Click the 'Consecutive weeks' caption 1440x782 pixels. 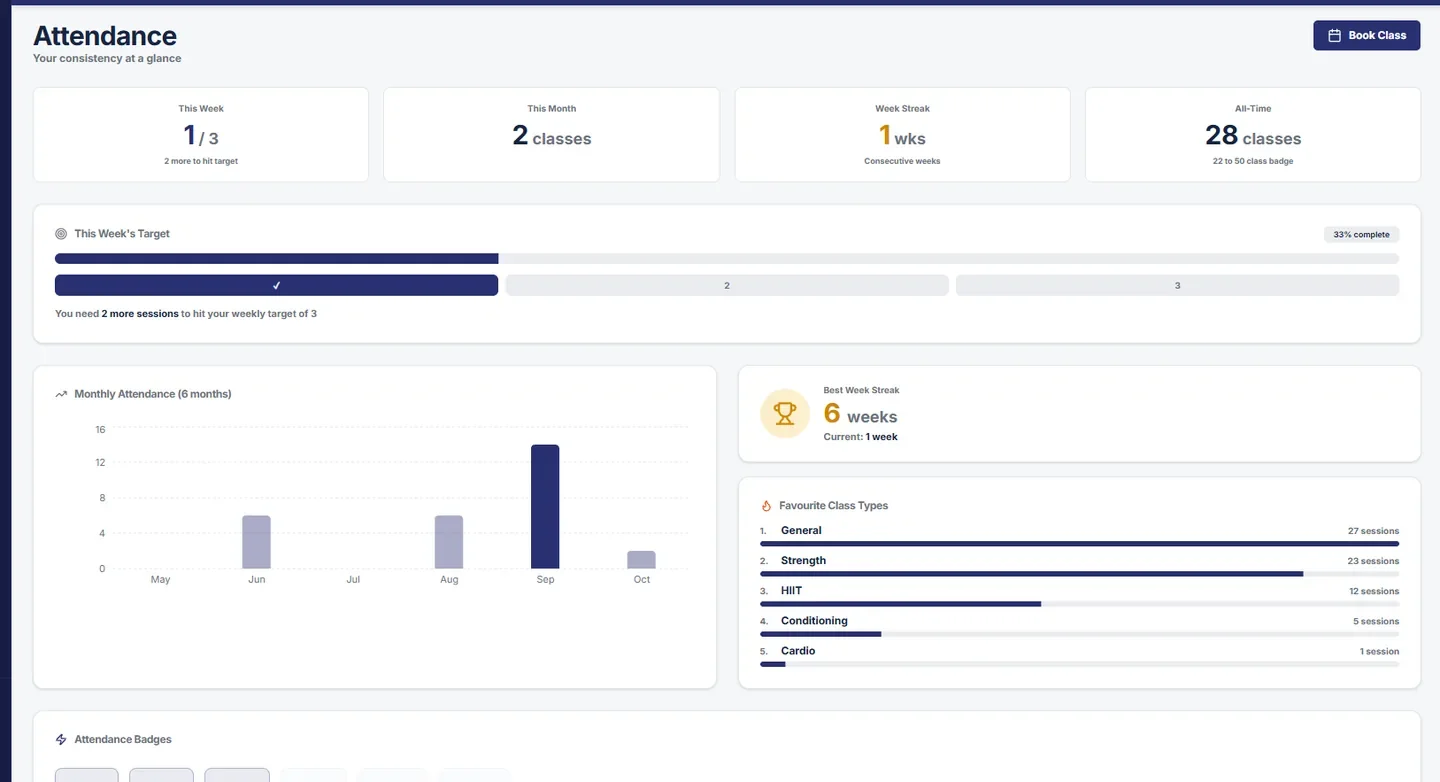pyautogui.click(x=902, y=161)
